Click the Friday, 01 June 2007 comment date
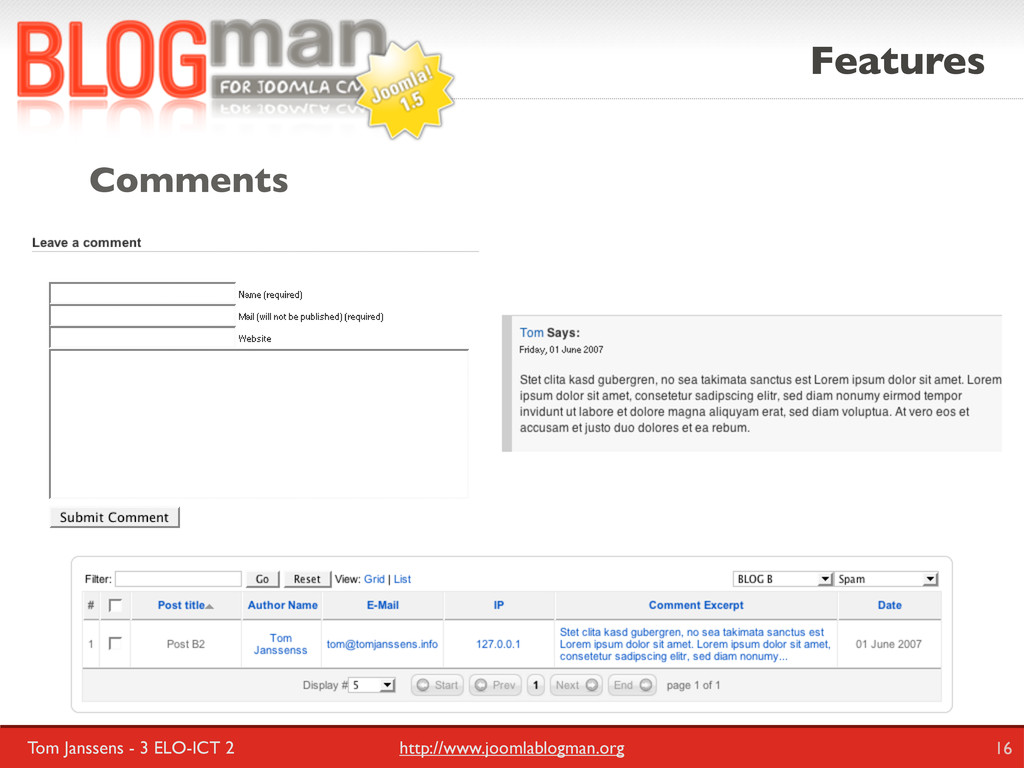The width and height of the screenshot is (1024, 768). (x=562, y=349)
